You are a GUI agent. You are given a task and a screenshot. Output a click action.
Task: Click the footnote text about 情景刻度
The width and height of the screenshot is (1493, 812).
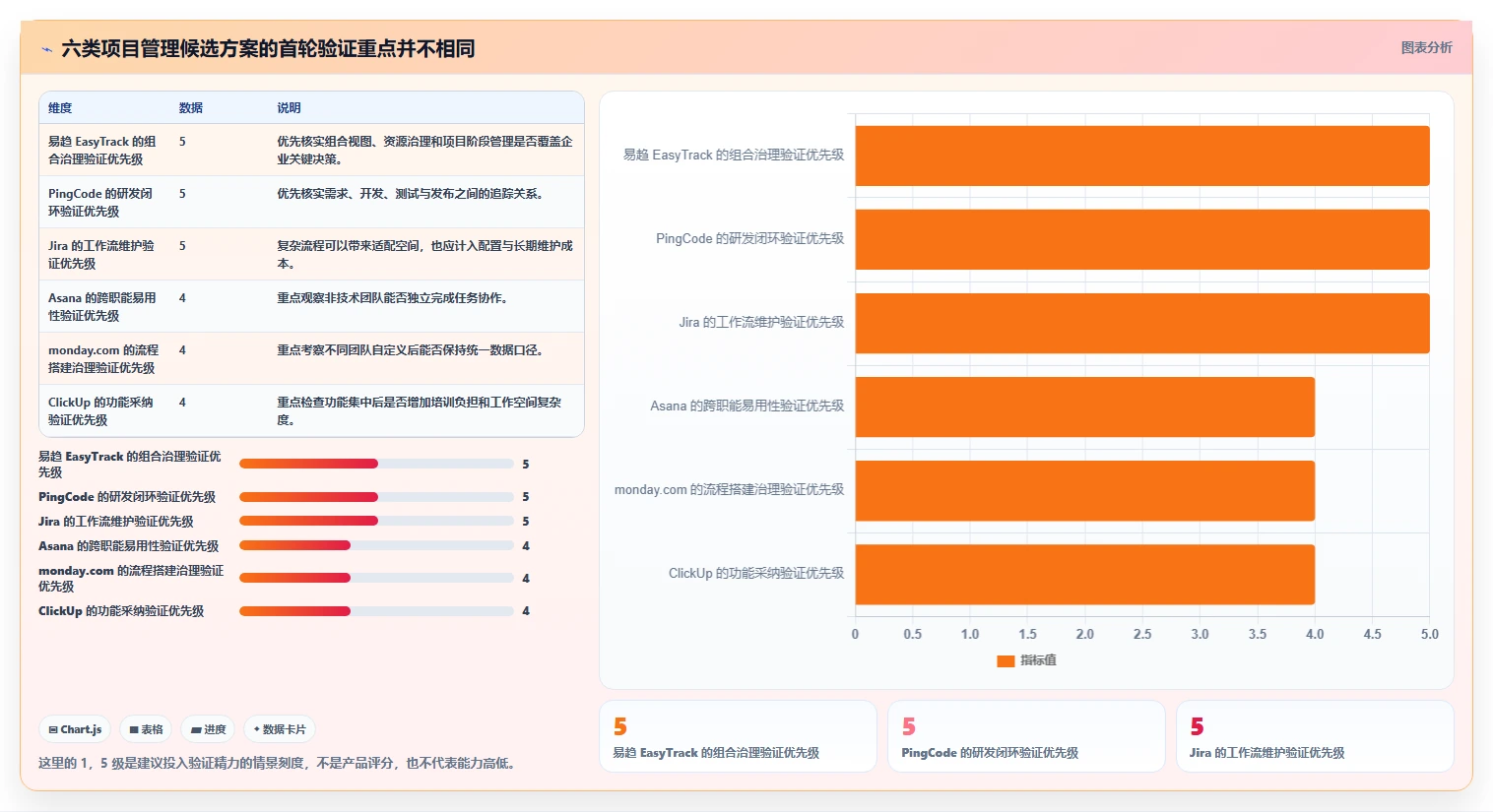[279, 763]
